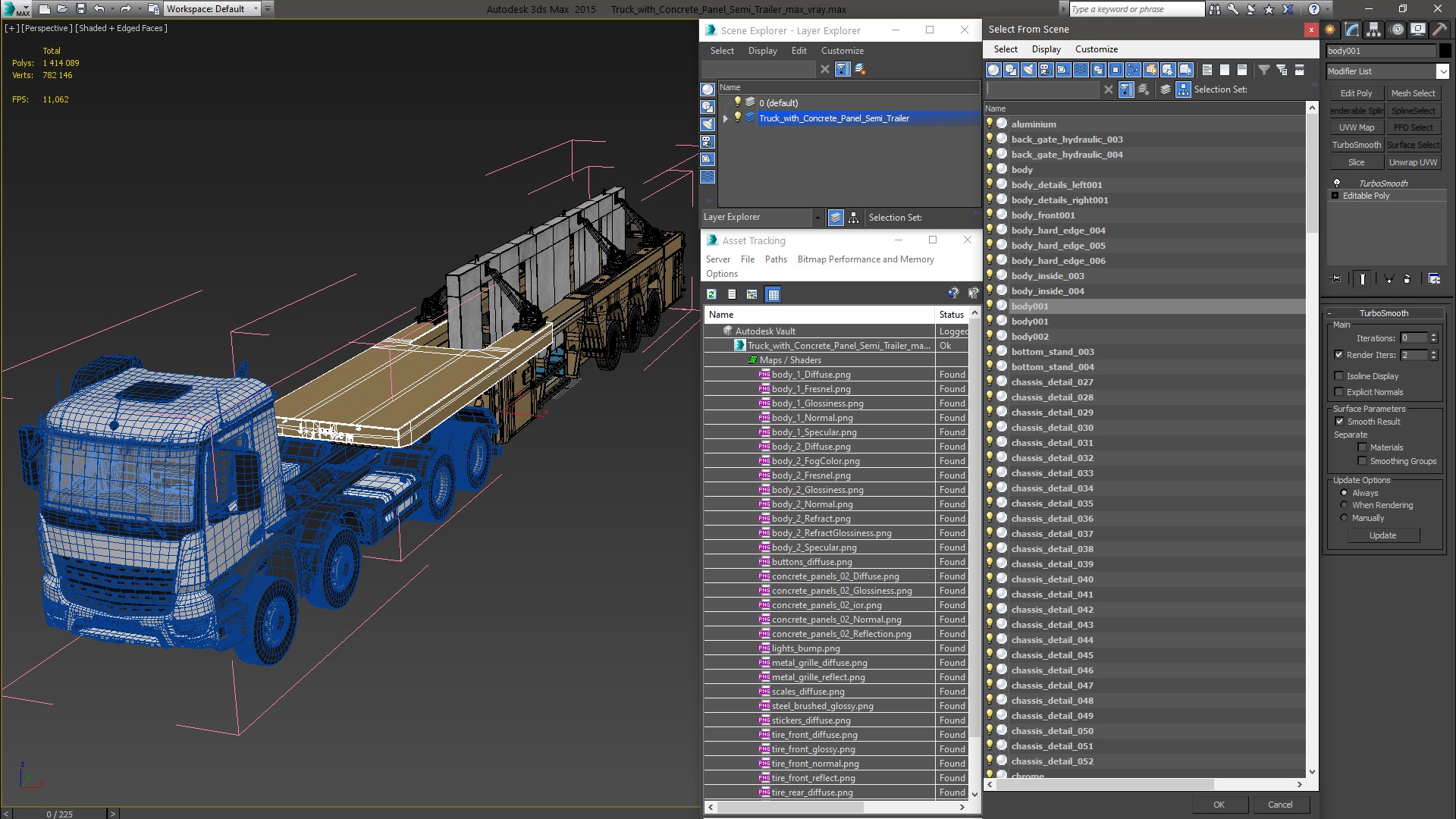Click the black object color swatch

point(1445,51)
